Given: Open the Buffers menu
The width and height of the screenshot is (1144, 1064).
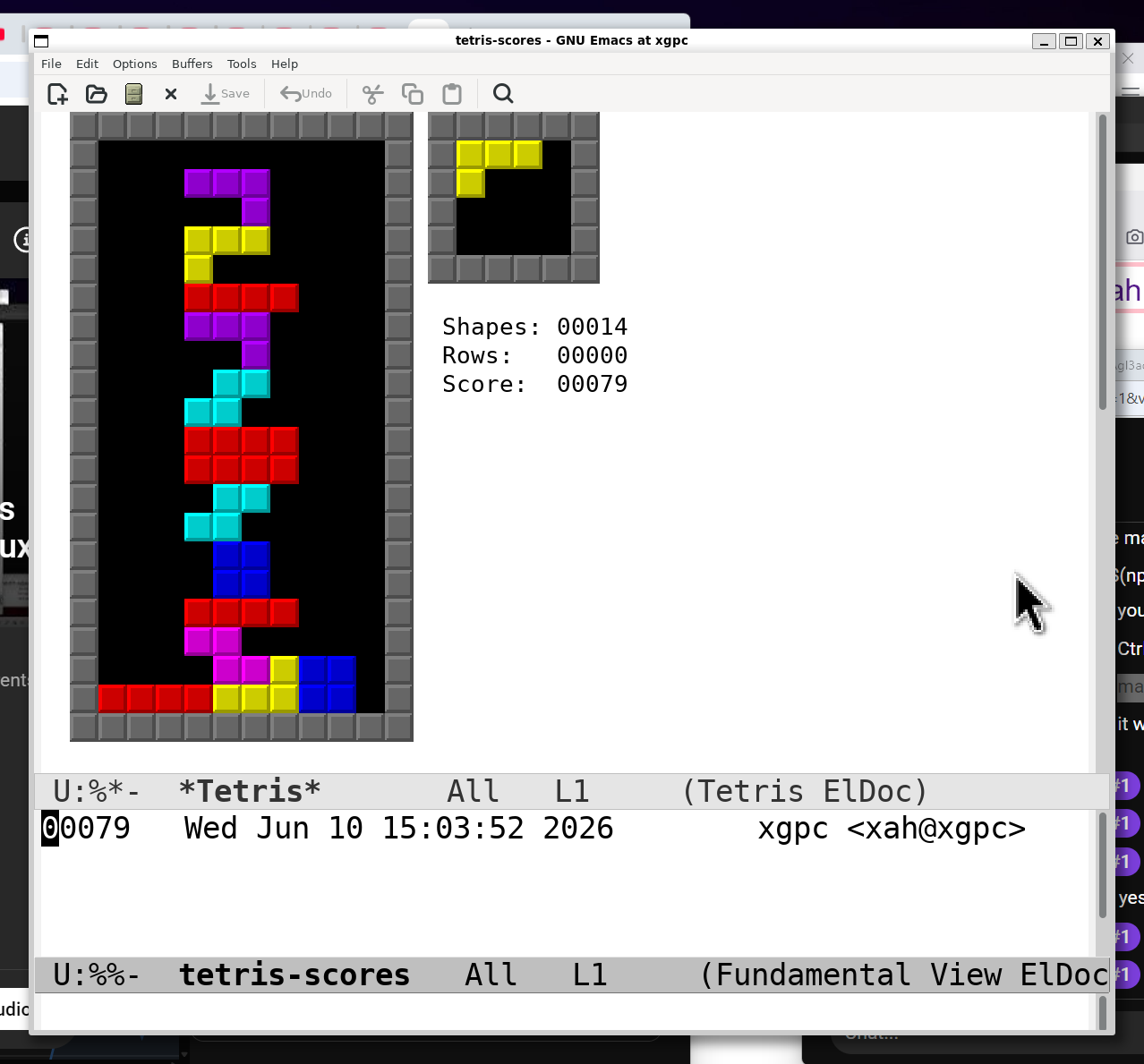Looking at the screenshot, I should (192, 64).
